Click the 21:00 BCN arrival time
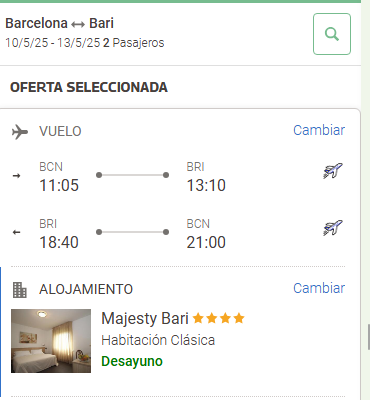This screenshot has height=400, width=370. coord(206,242)
